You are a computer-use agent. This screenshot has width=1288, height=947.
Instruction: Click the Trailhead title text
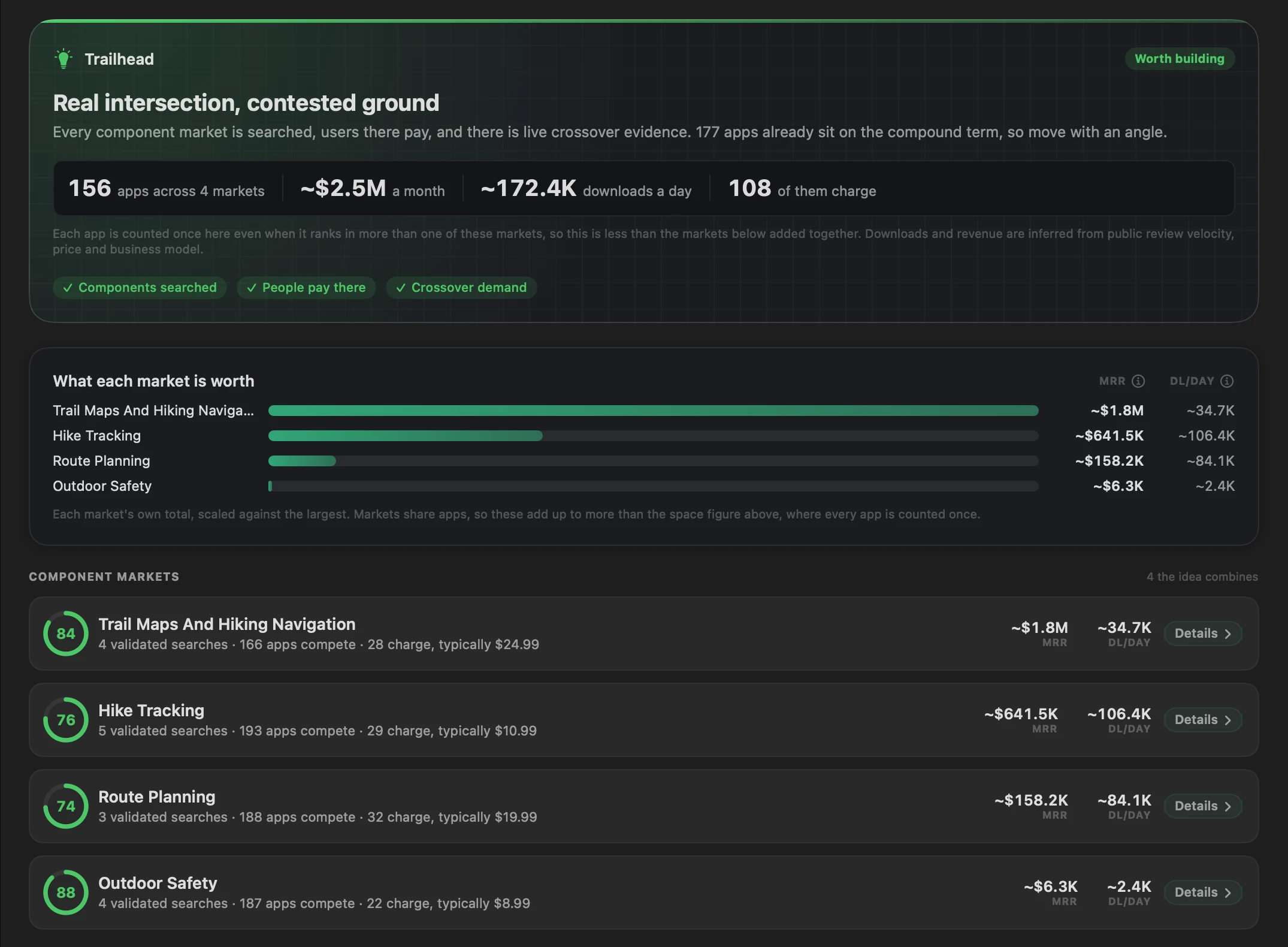119,59
